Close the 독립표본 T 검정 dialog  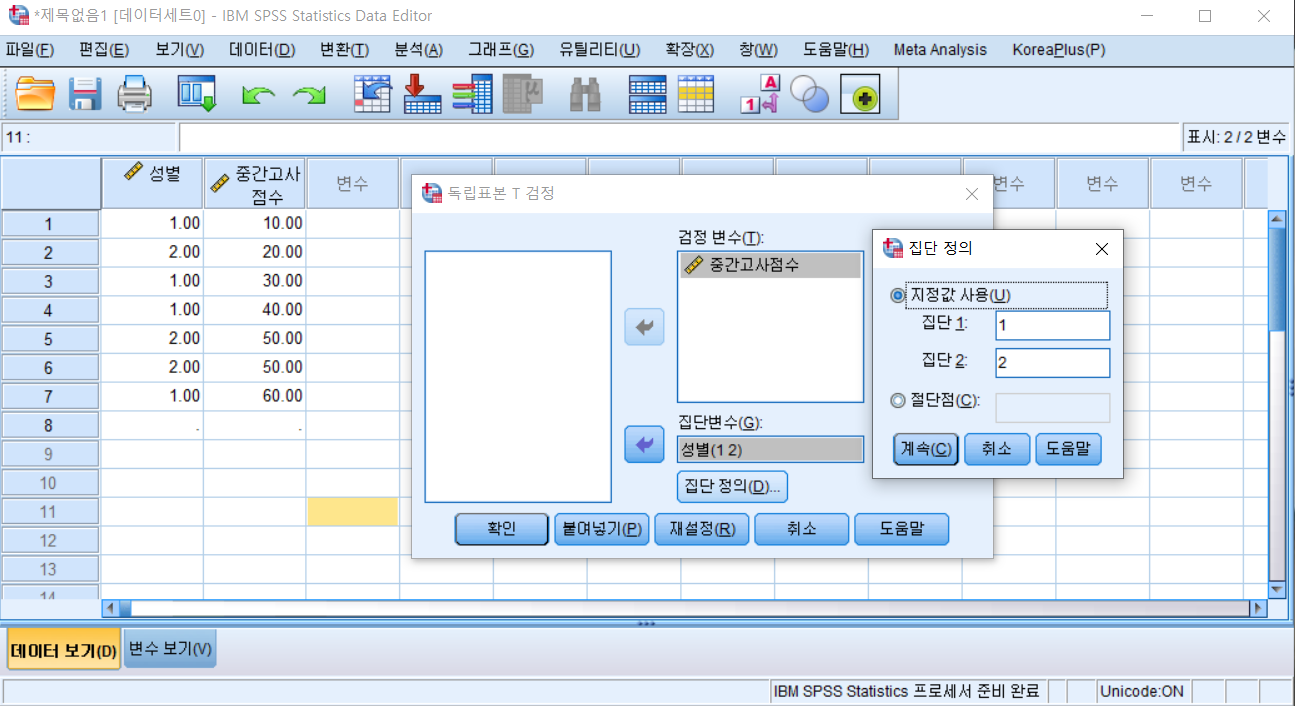pyautogui.click(x=970, y=193)
